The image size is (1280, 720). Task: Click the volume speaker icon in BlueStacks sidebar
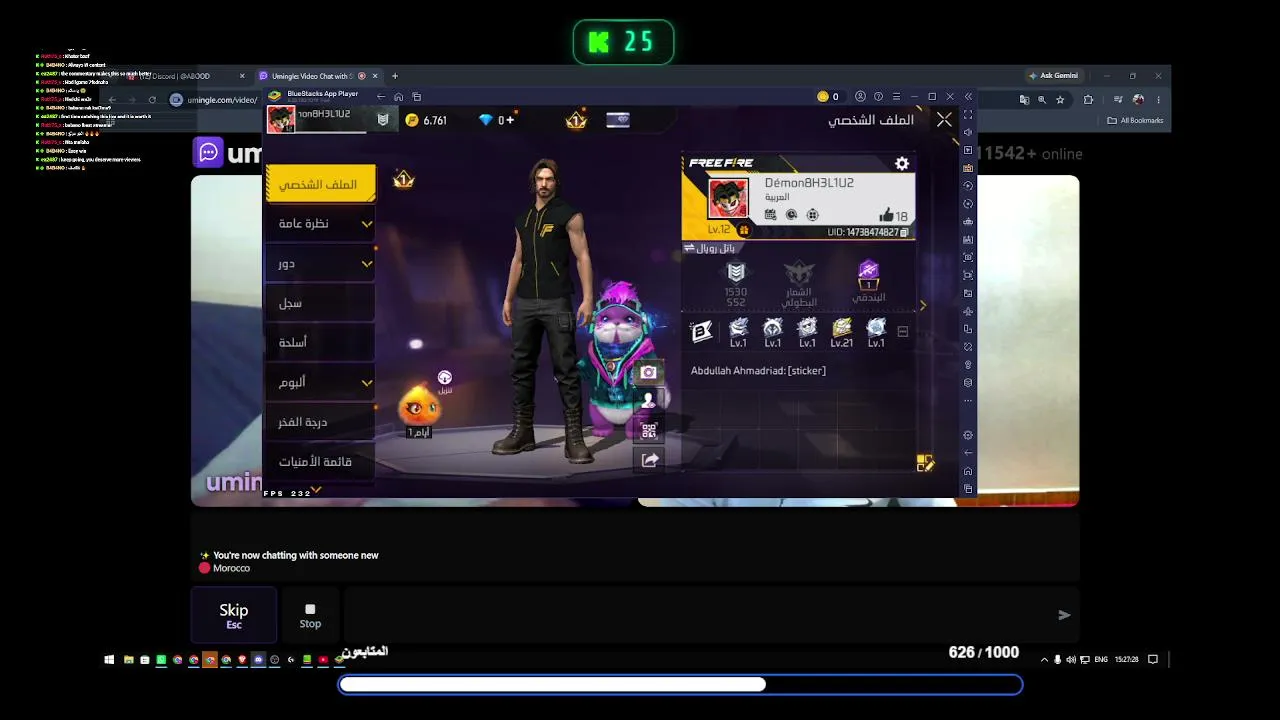[968, 133]
